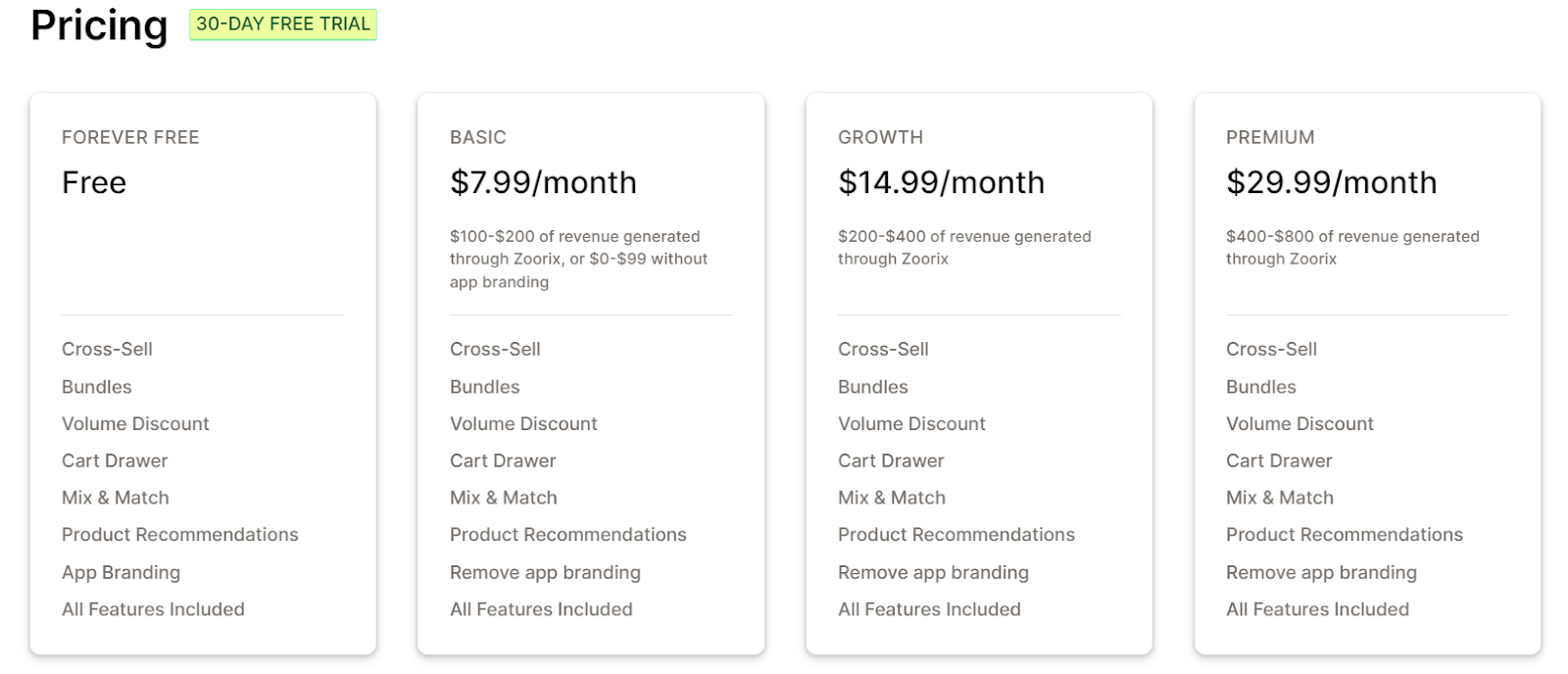The height and width of the screenshot is (674, 1568).
Task: Click the 30-DAY FREE TRIAL badge
Action: [282, 24]
